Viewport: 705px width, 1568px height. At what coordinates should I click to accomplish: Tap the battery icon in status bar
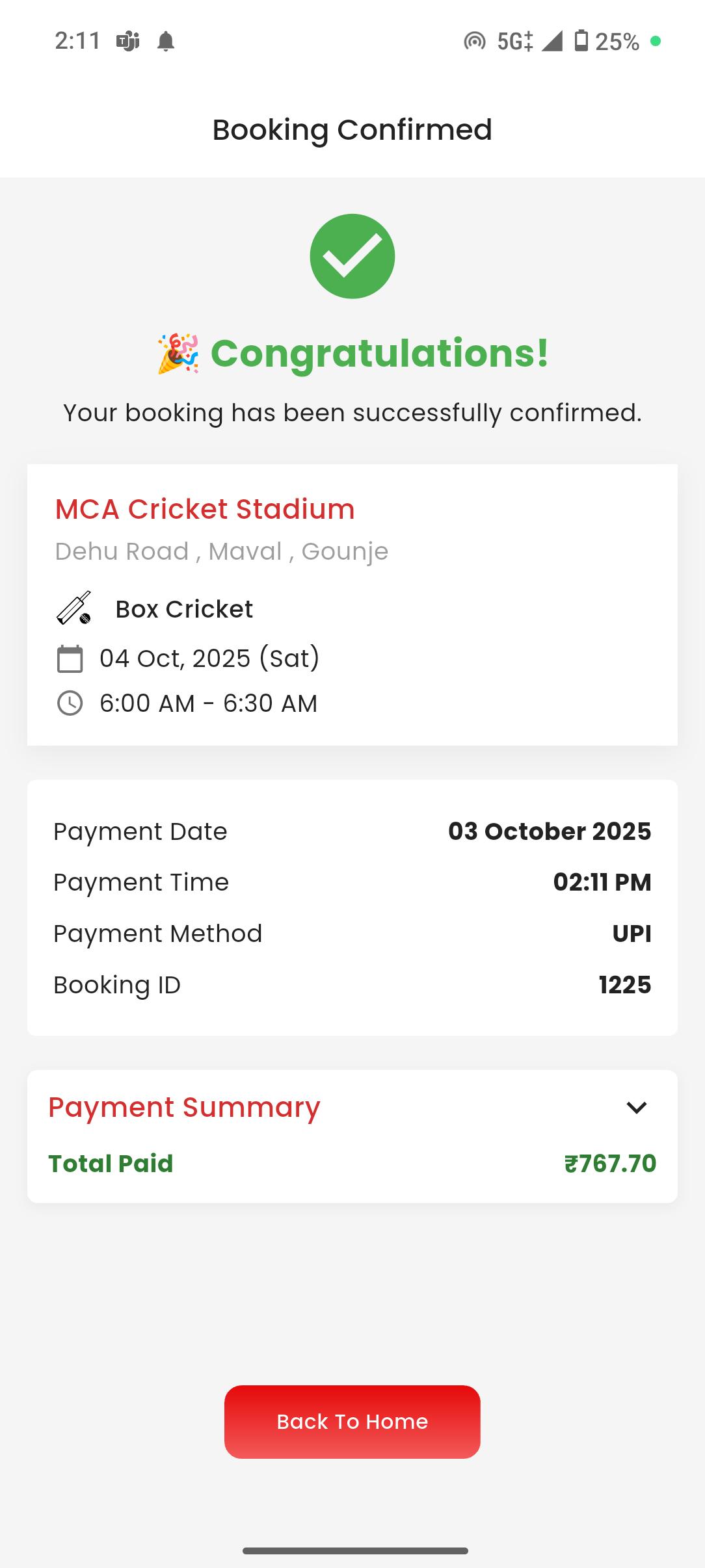(581, 41)
